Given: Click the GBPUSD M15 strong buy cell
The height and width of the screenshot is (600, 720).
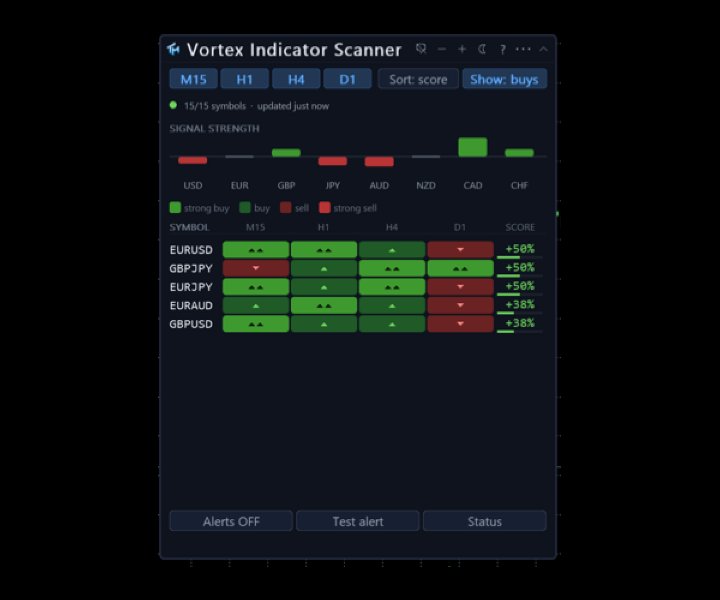Looking at the screenshot, I should [256, 324].
